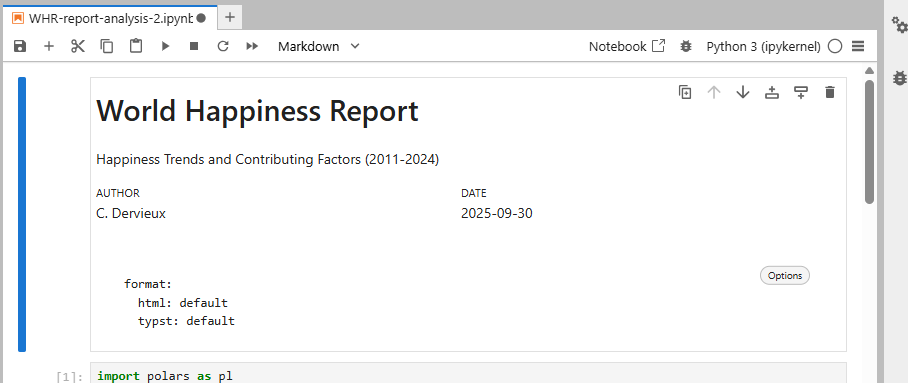Click the World Happiness Report heading
The height and width of the screenshot is (383, 908).
tap(257, 111)
